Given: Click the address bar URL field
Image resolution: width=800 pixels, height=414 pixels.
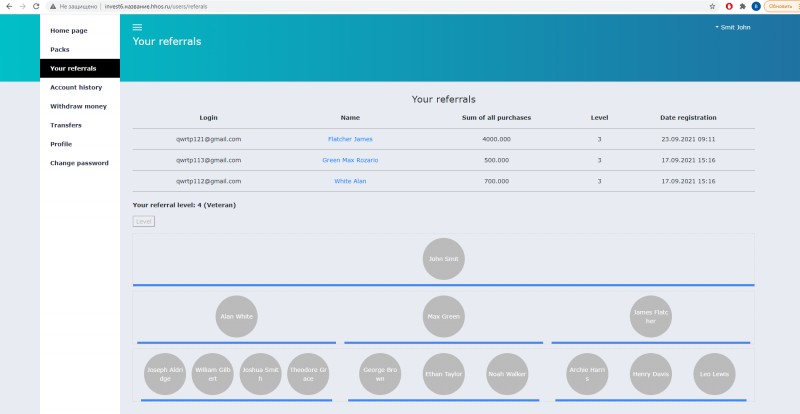Looking at the screenshot, I should 378,7.
